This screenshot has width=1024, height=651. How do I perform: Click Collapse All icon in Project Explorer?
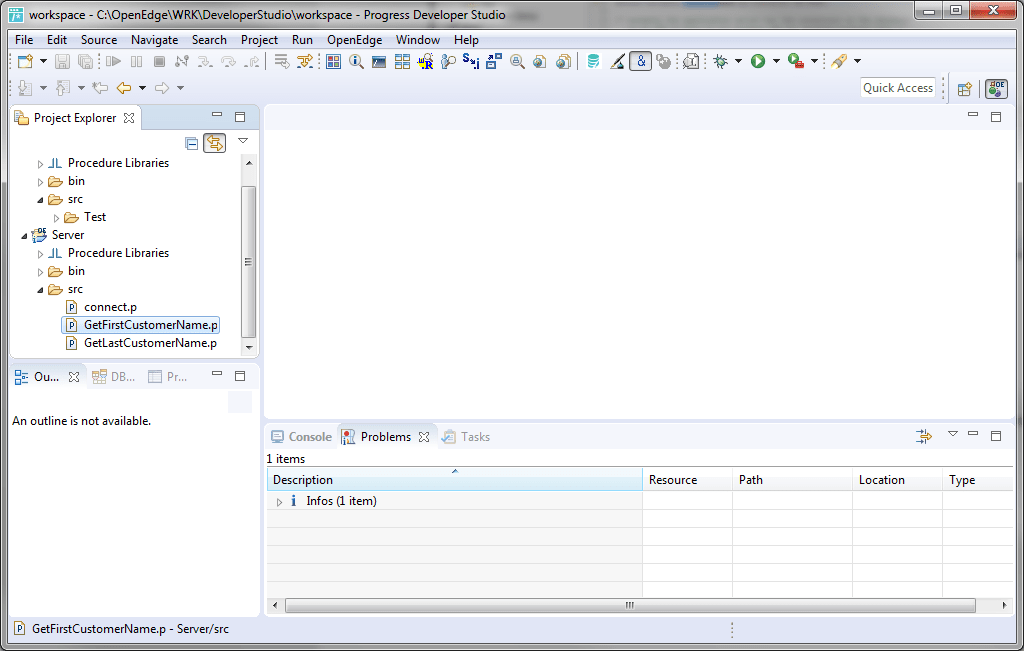point(191,143)
